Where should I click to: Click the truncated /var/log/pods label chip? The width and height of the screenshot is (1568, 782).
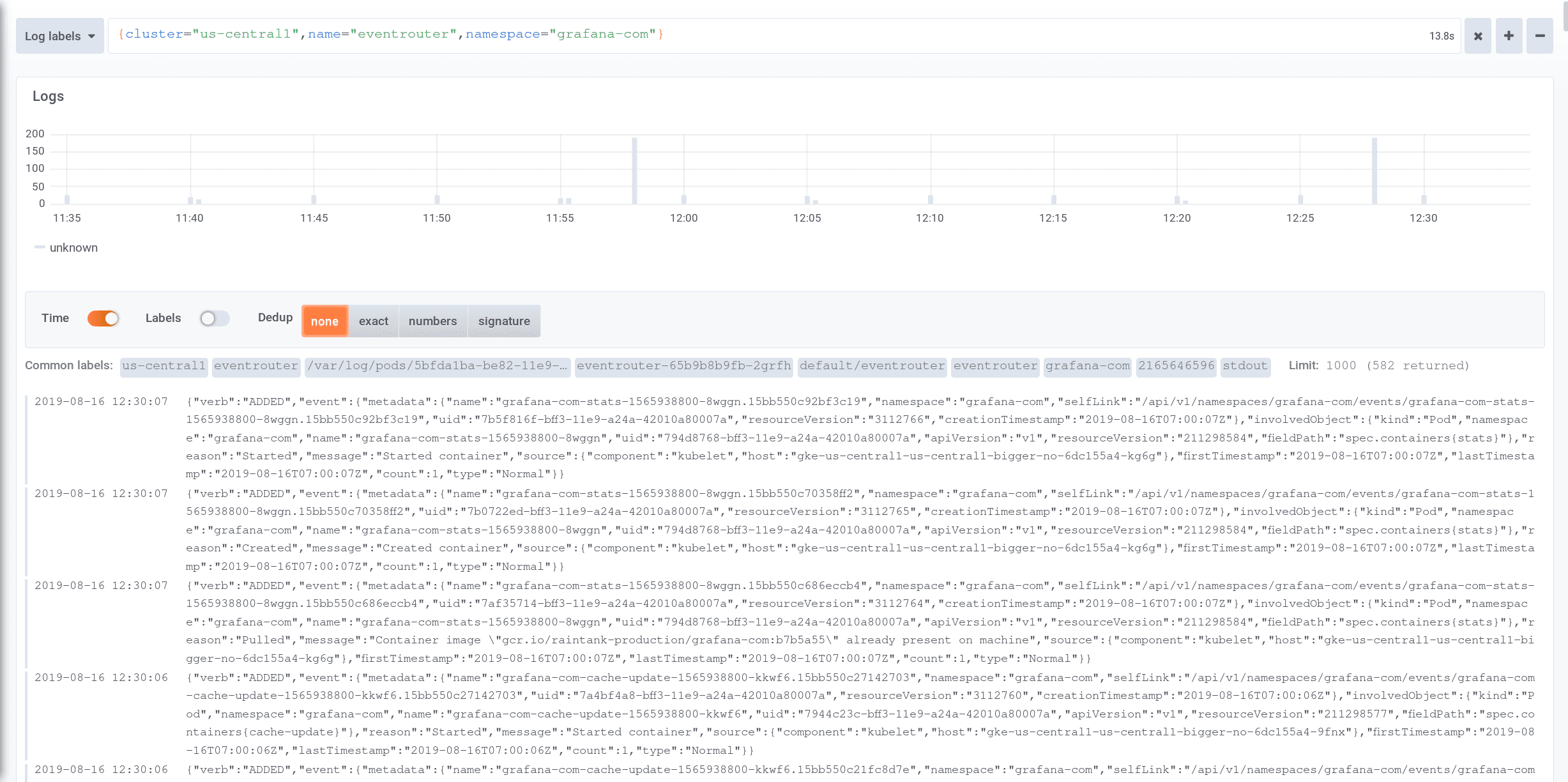(x=437, y=366)
